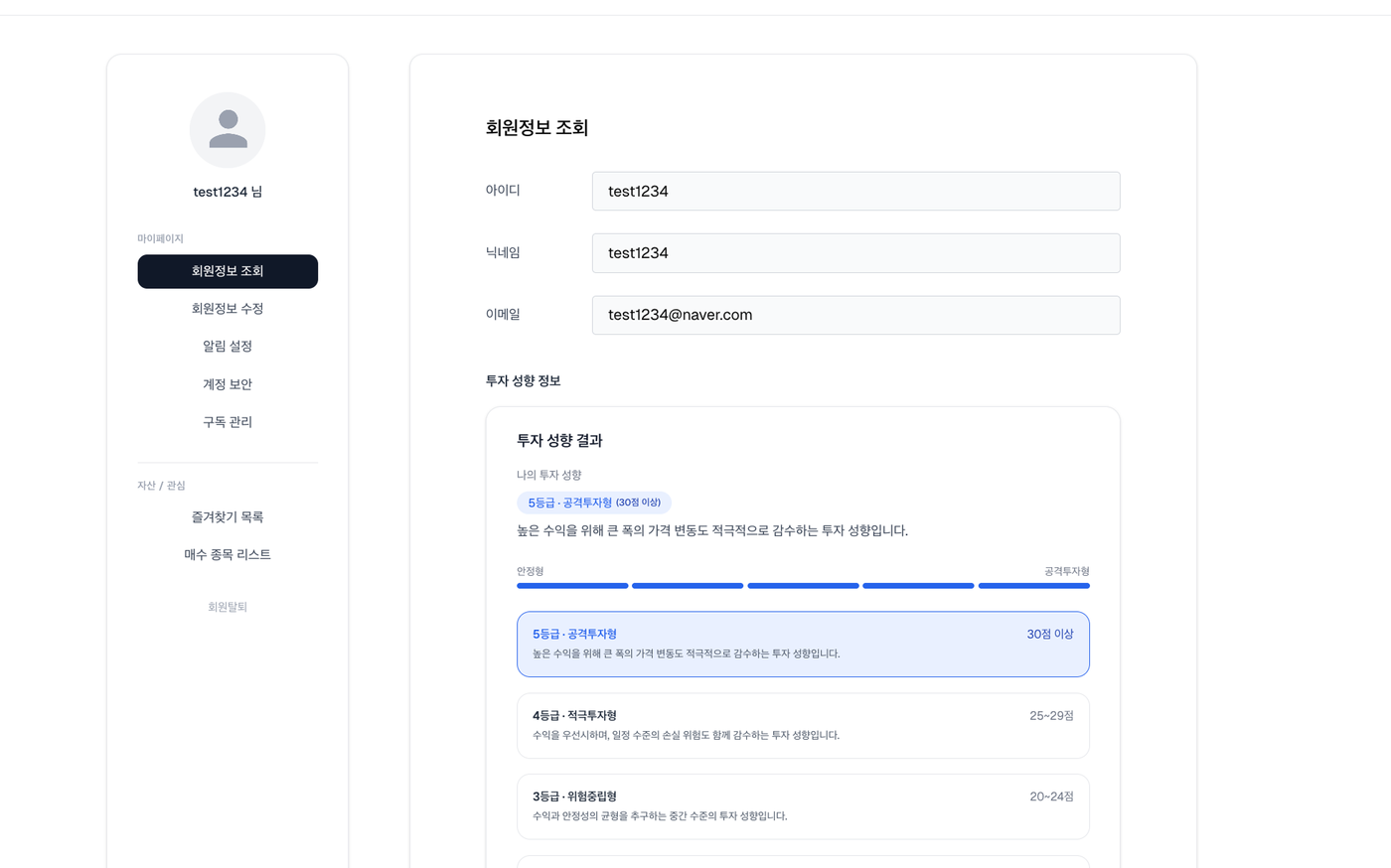The image size is (1391, 868).
Task: Select the 5등급 · 공격투자형 card
Action: pyautogui.click(x=803, y=645)
